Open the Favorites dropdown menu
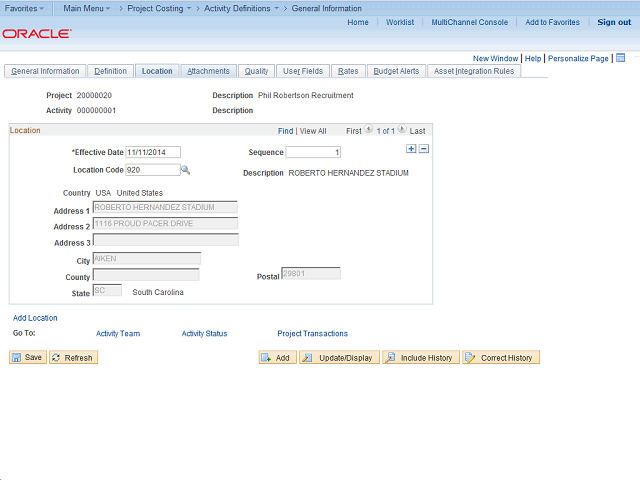The width and height of the screenshot is (640, 480). (x=24, y=8)
